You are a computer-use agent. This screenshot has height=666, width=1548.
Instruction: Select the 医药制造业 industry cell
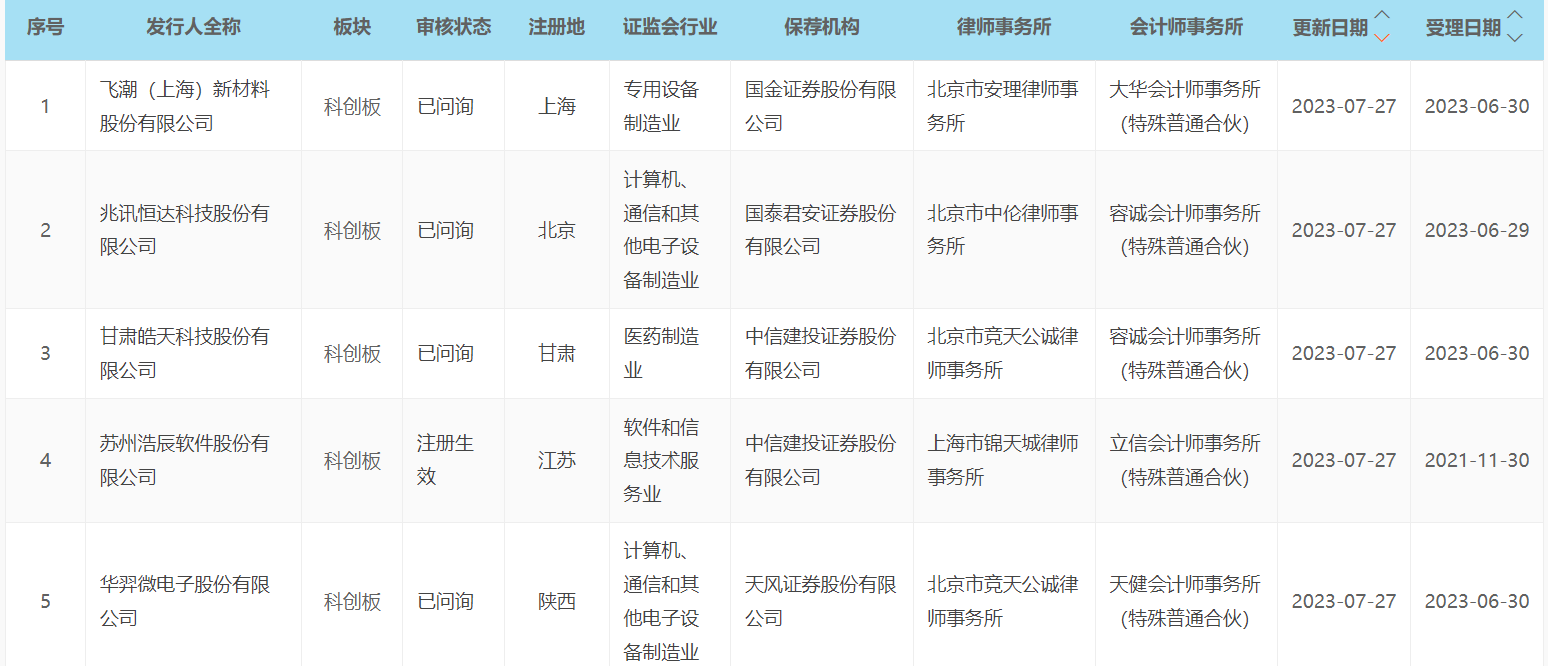[662, 353]
